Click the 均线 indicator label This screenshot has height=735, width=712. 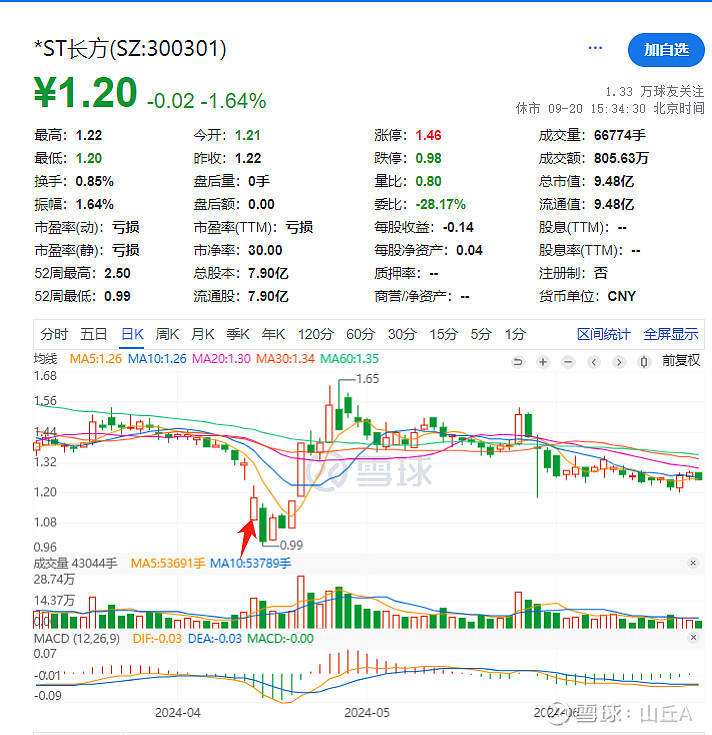pos(45,359)
